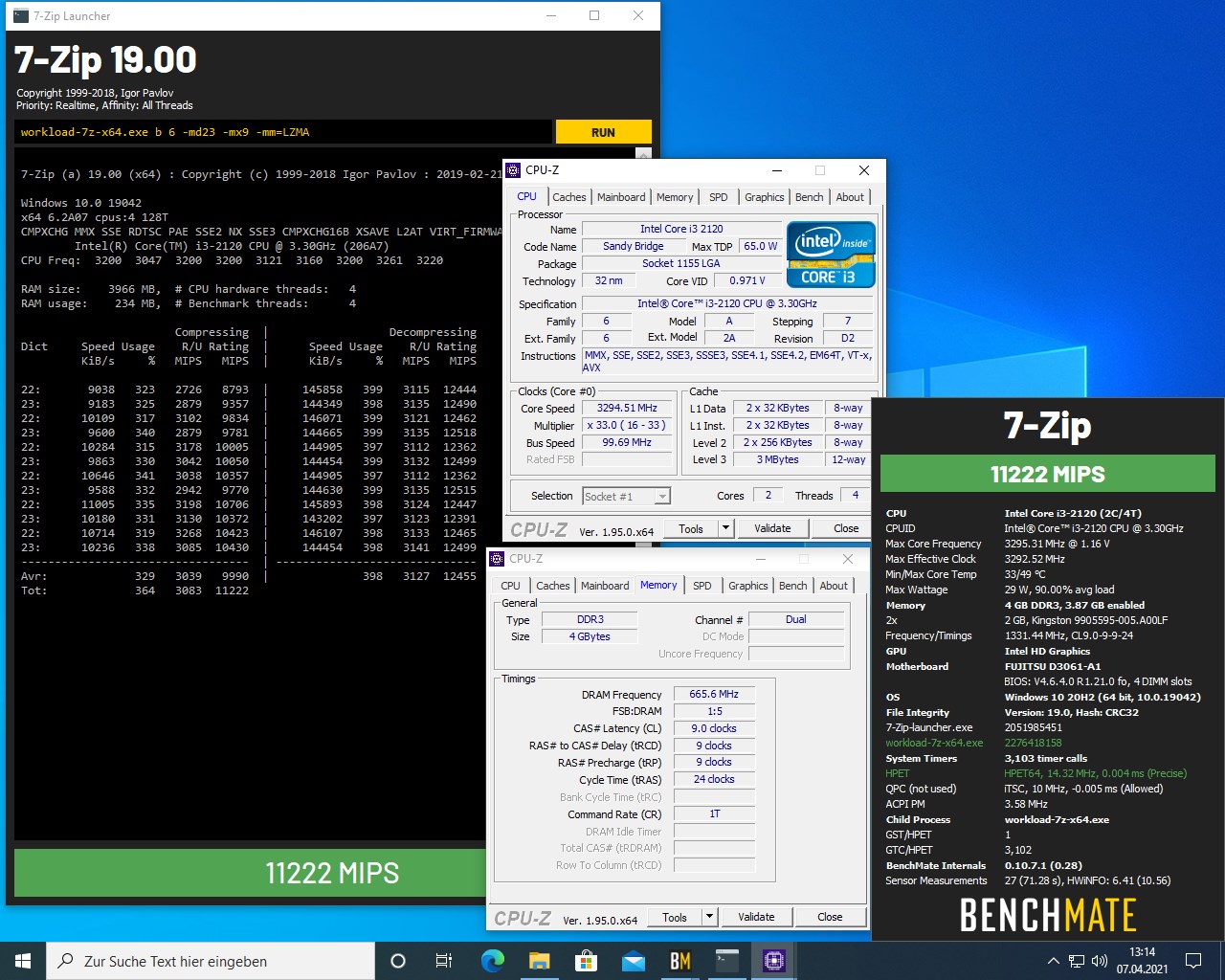The image size is (1225, 980).
Task: Launch Microsoft Edge from taskbar
Action: tap(492, 961)
